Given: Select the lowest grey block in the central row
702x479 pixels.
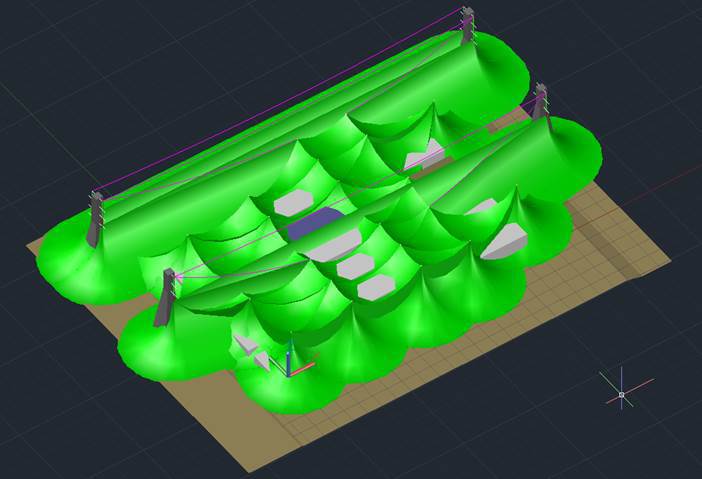Looking at the screenshot, I should click(376, 288).
